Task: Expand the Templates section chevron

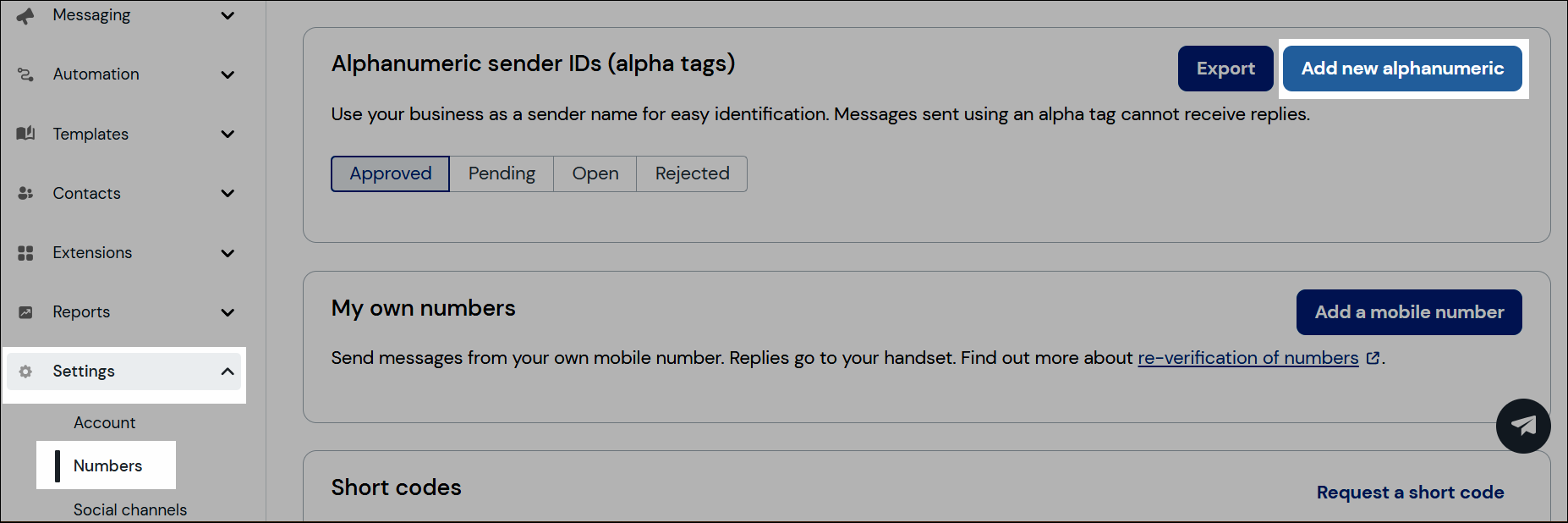Action: (228, 134)
